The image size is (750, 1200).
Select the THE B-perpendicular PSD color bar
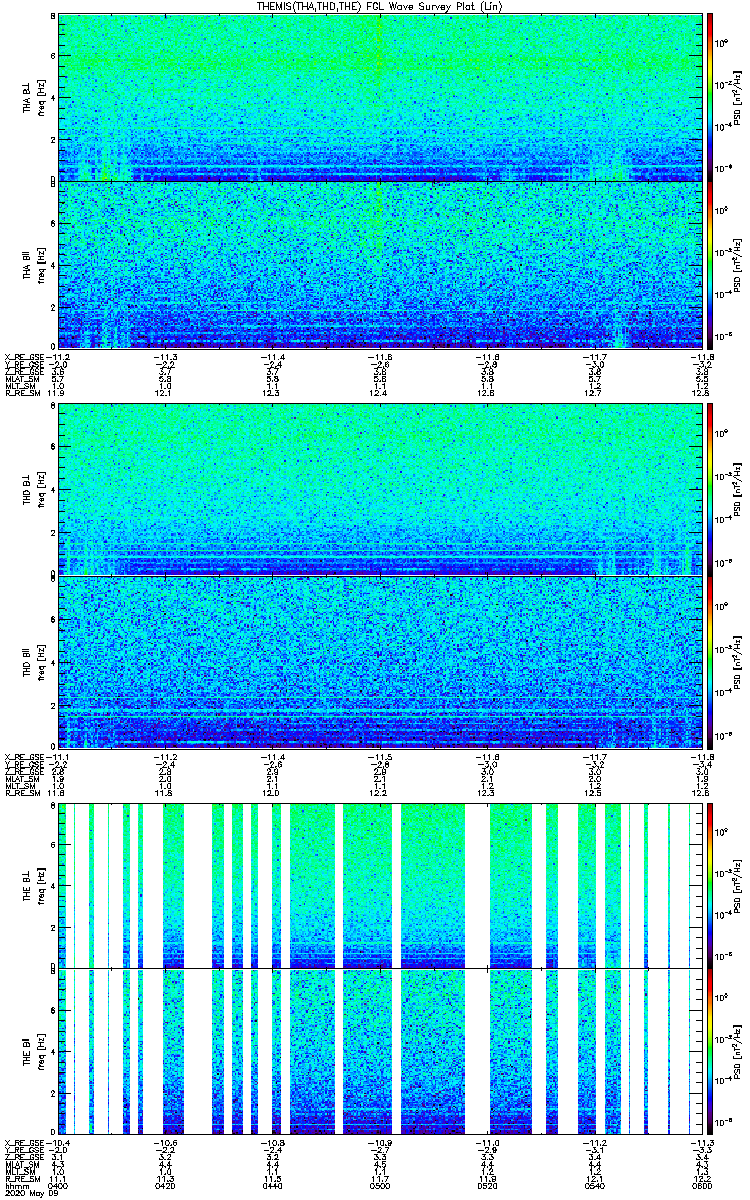(x=710, y=884)
